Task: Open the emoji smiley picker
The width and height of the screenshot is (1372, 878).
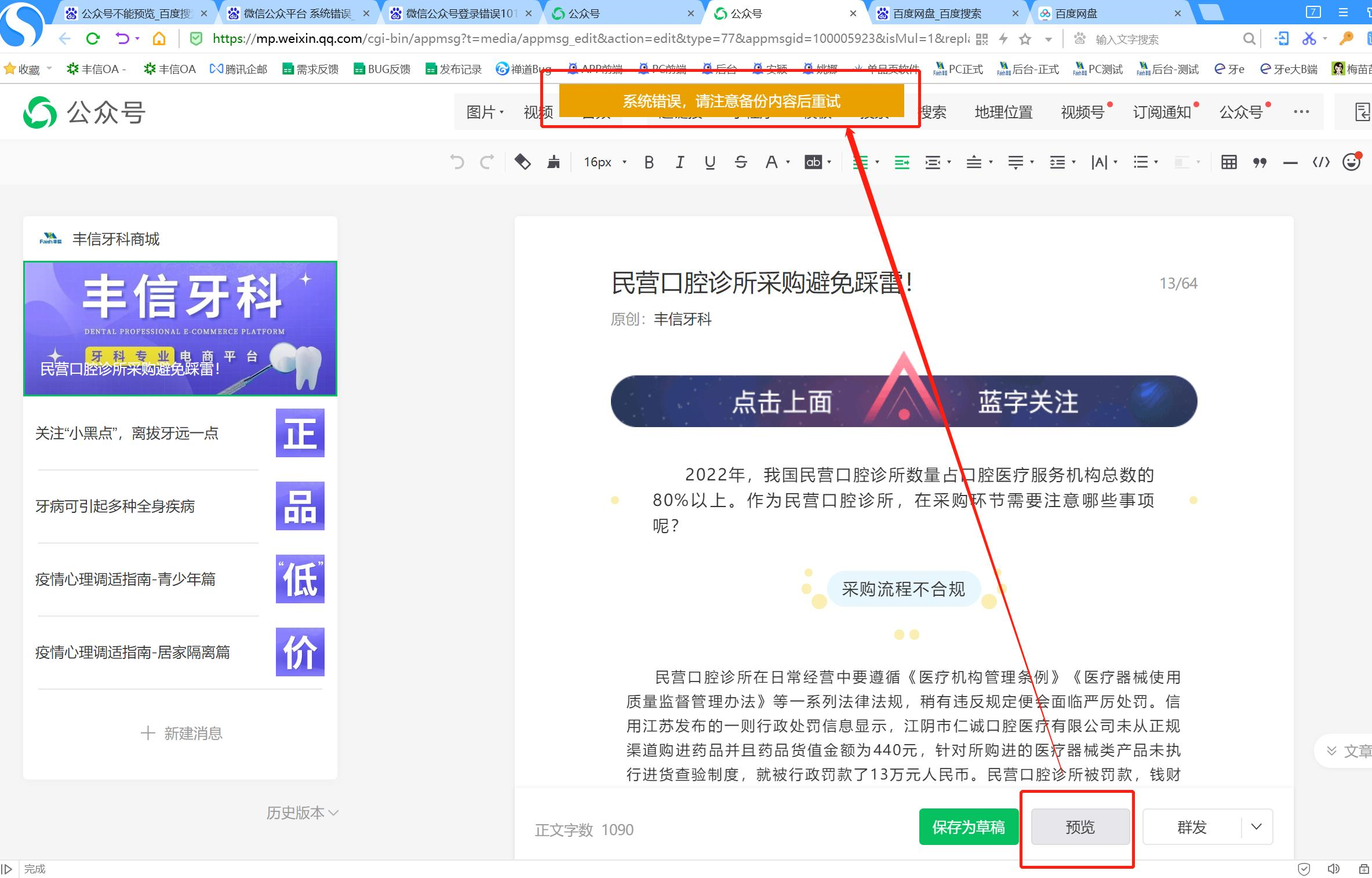Action: (1351, 162)
